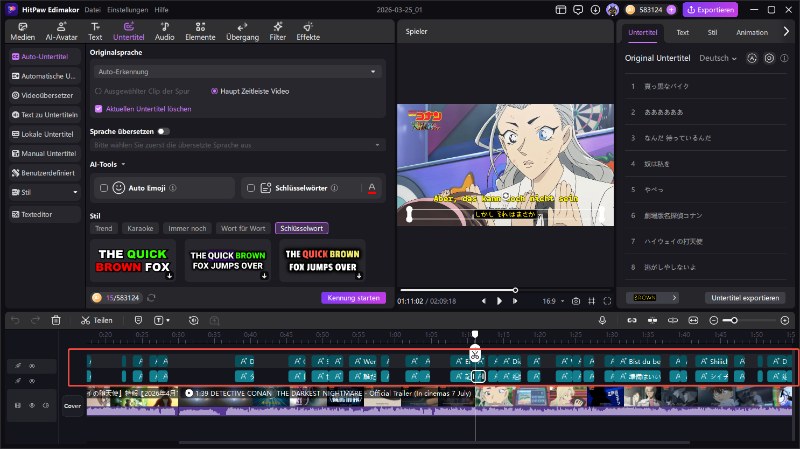Open the Text tool in top toolbar
Viewport: 800px width, 449px height.
tap(95, 31)
